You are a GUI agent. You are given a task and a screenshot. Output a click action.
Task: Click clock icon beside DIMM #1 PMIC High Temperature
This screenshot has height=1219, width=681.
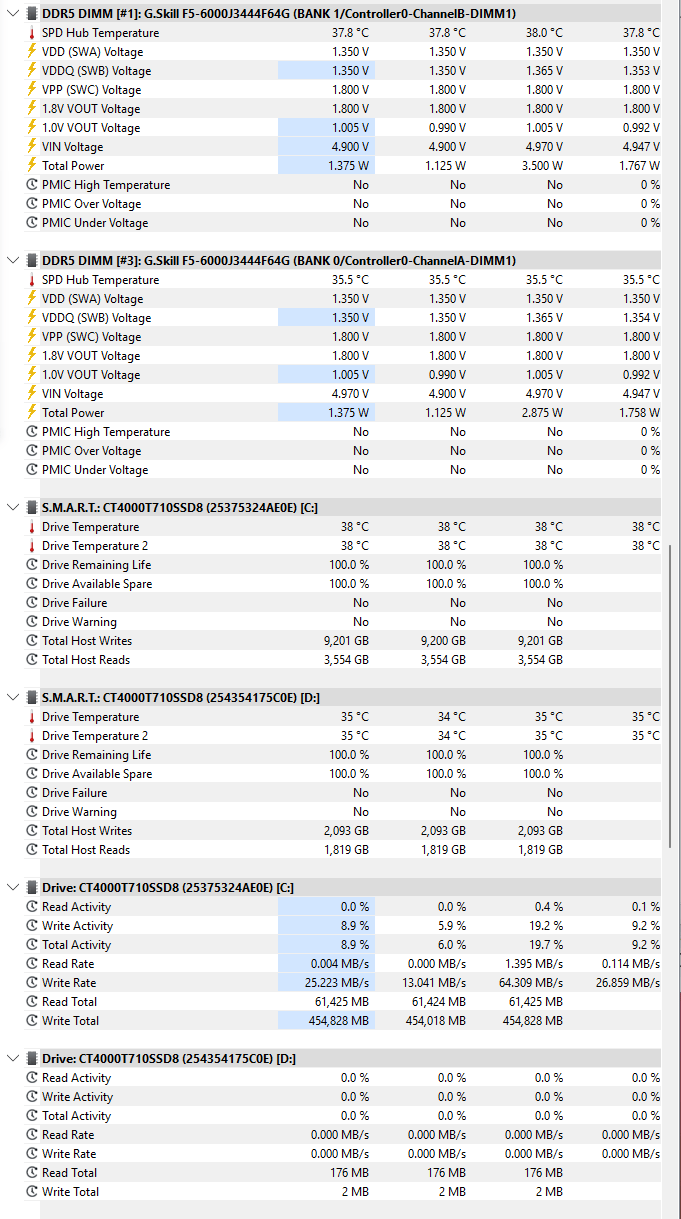tap(32, 185)
